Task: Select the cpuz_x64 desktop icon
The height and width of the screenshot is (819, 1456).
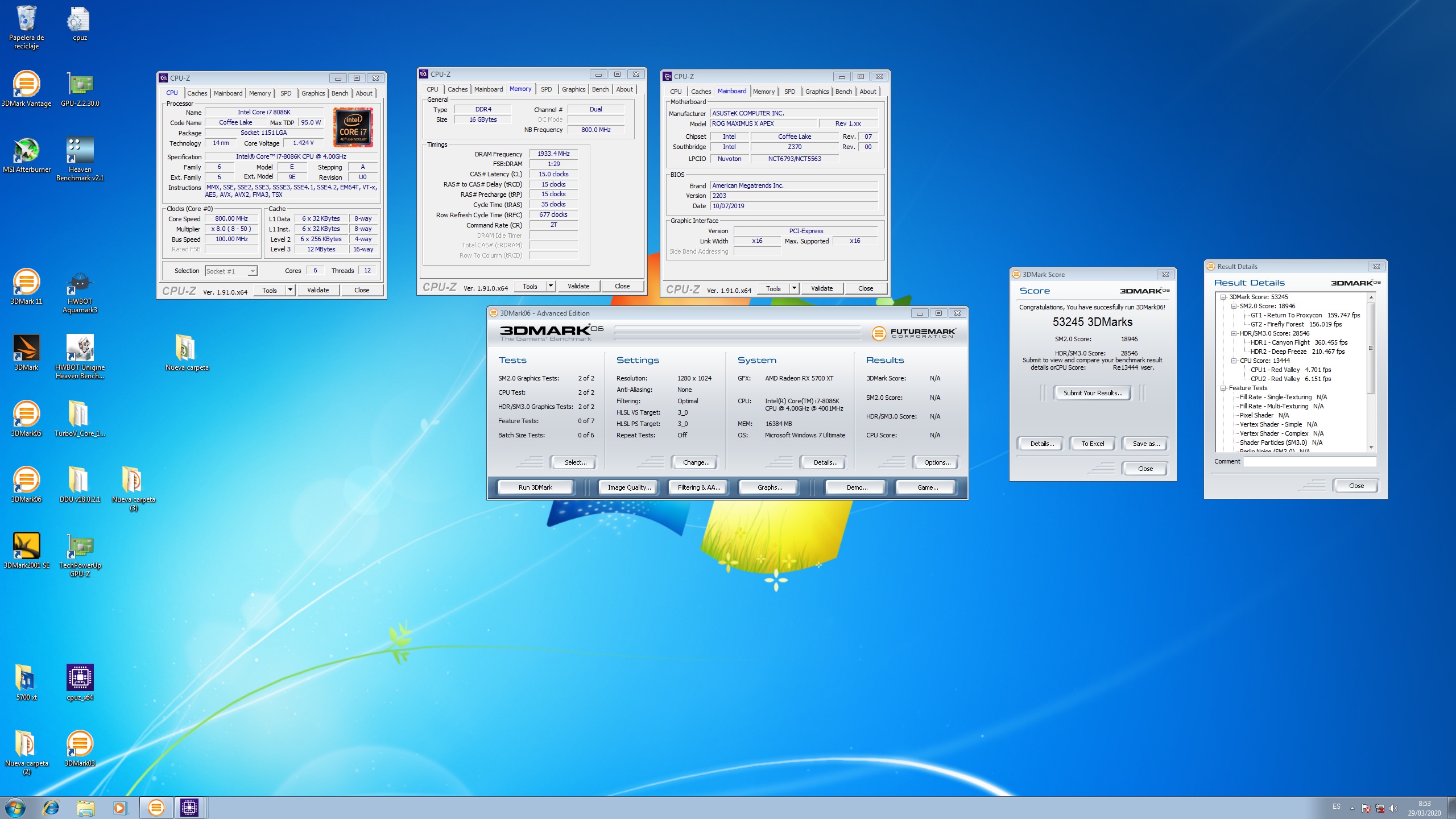Action: (x=80, y=682)
